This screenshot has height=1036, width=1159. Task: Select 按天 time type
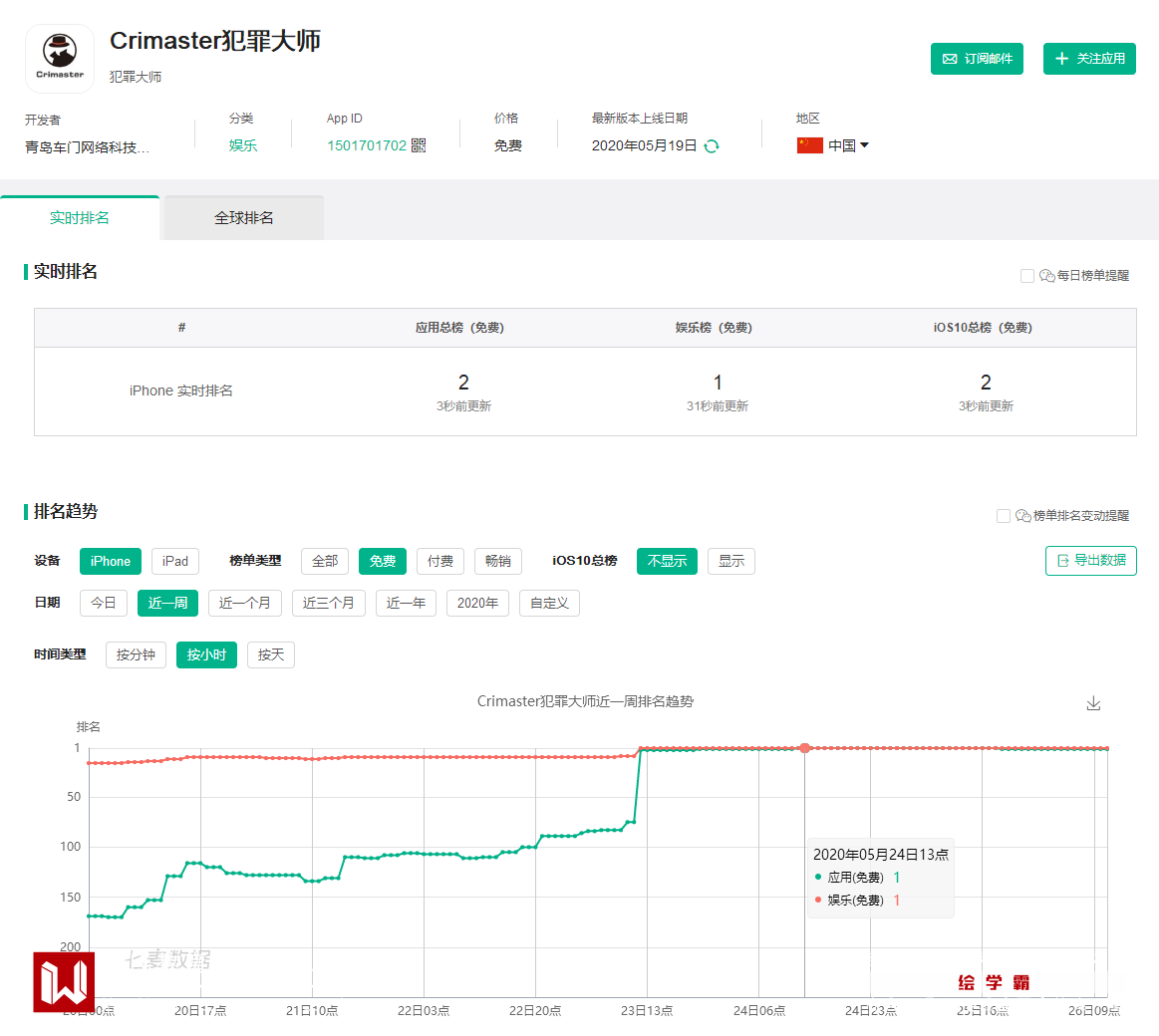pos(270,654)
